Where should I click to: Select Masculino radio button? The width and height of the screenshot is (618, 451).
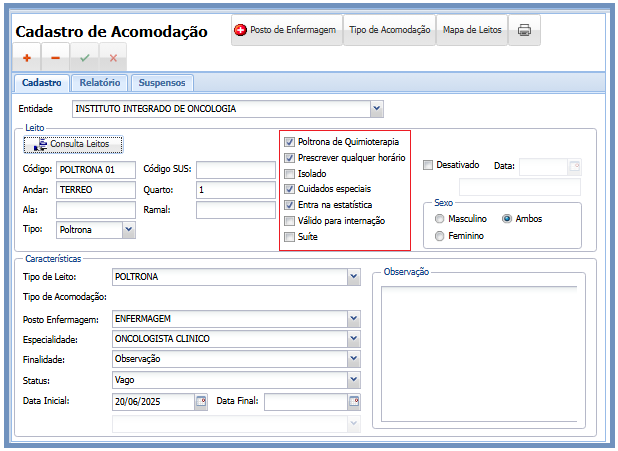coord(439,218)
